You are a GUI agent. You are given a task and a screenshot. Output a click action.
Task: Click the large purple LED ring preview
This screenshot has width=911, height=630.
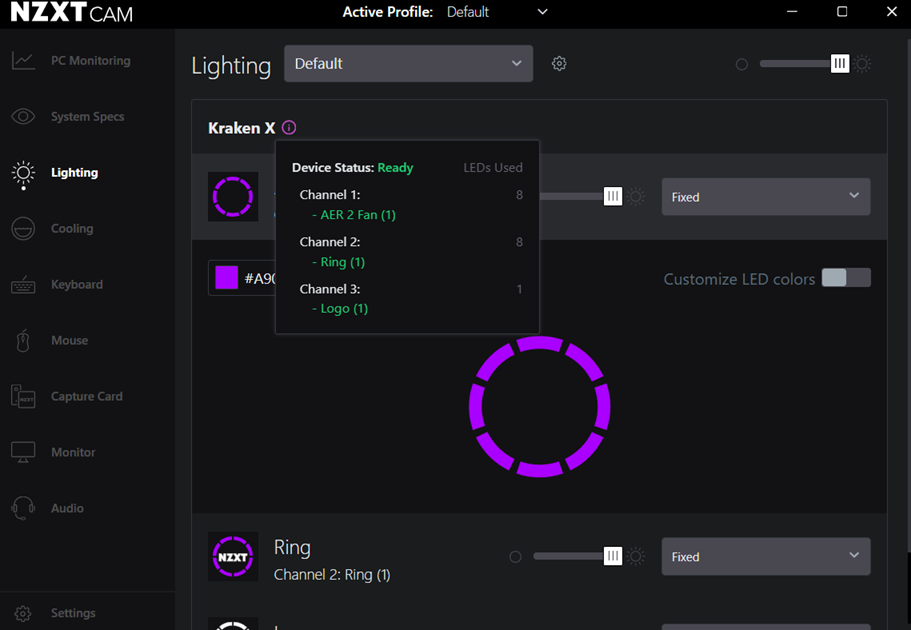[540, 407]
